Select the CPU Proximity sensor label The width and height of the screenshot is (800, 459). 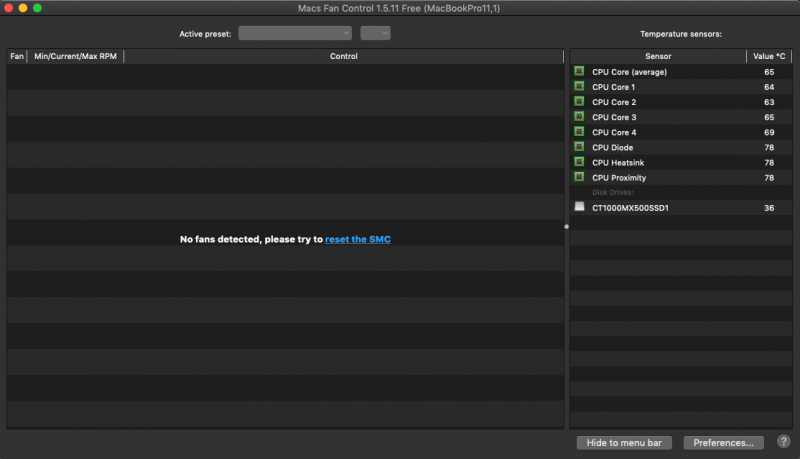(619, 177)
